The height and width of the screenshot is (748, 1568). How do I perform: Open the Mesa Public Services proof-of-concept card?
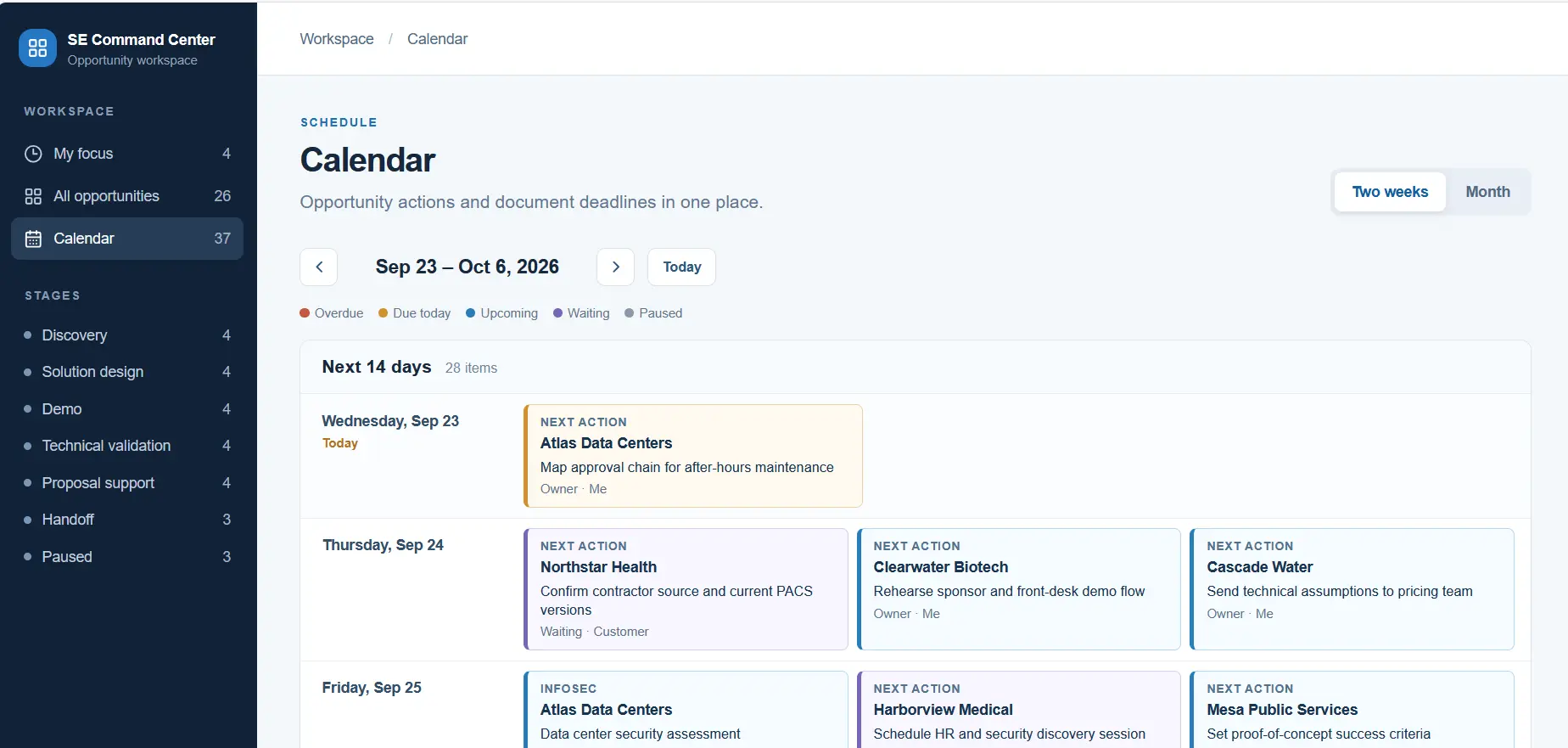click(1352, 710)
